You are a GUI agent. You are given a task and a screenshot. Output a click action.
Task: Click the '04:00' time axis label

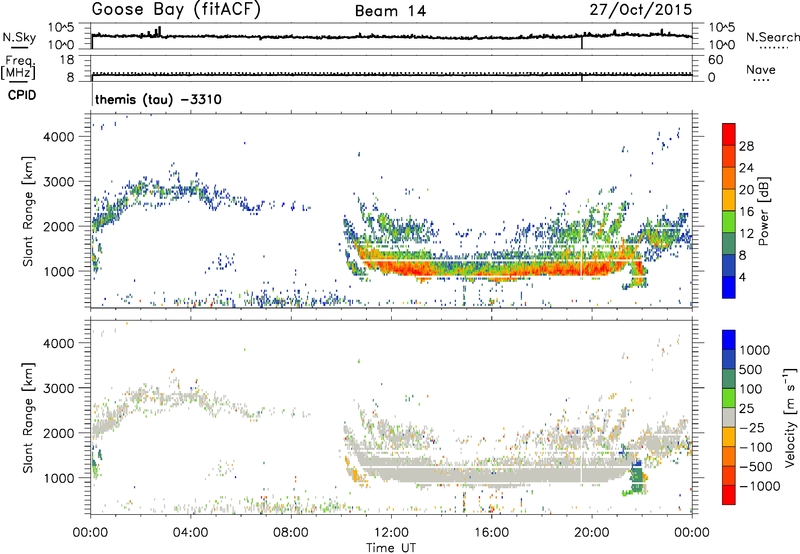click(x=191, y=533)
